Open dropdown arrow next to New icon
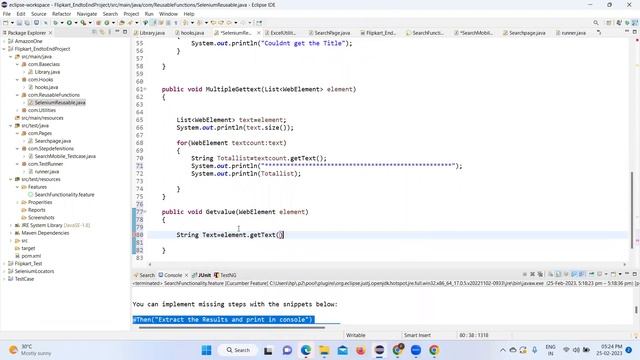640x360 pixels. click(x=12, y=23)
